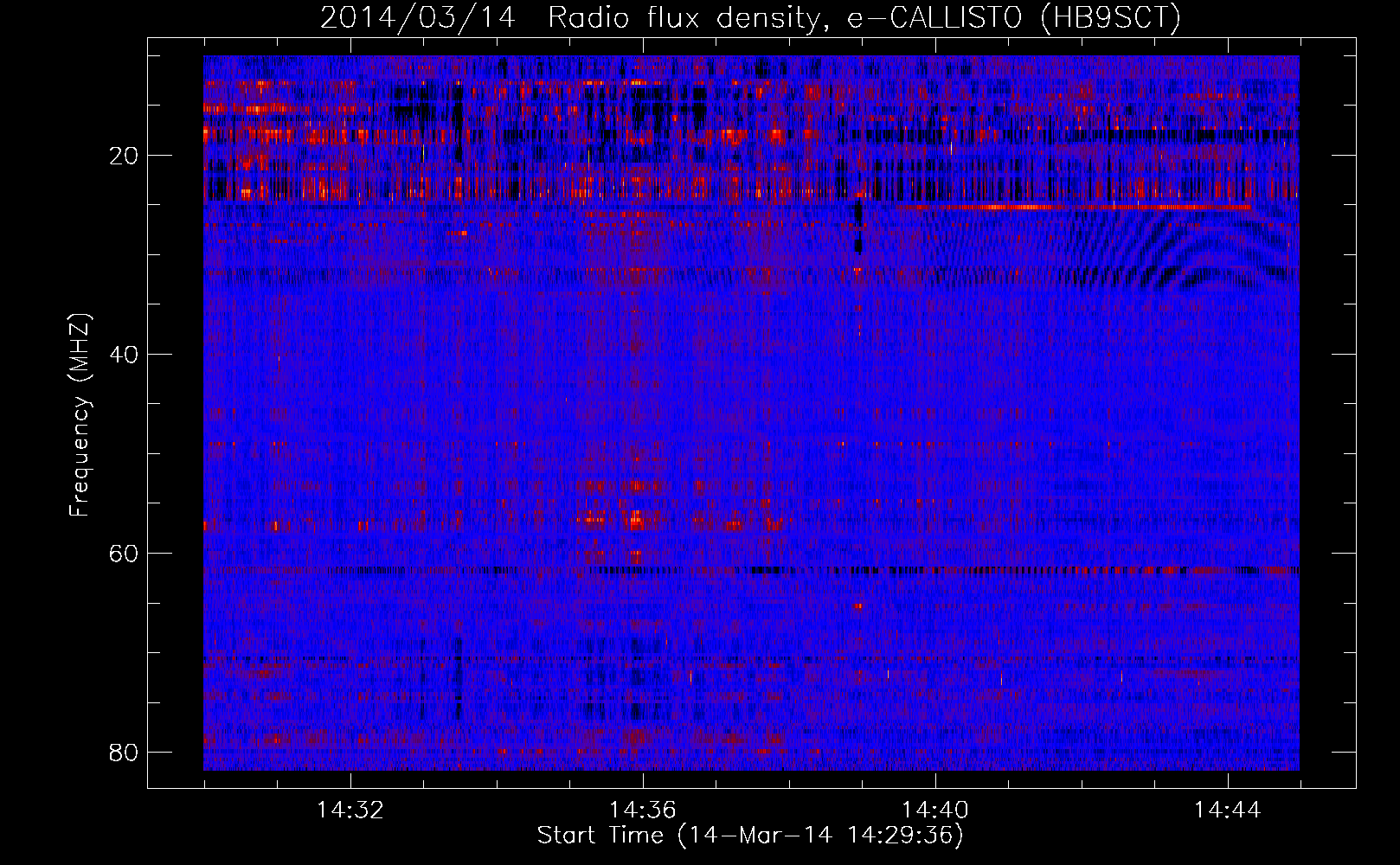Click the "14:44" time tick label
The width and height of the screenshot is (1400, 865).
pyautogui.click(x=1228, y=811)
